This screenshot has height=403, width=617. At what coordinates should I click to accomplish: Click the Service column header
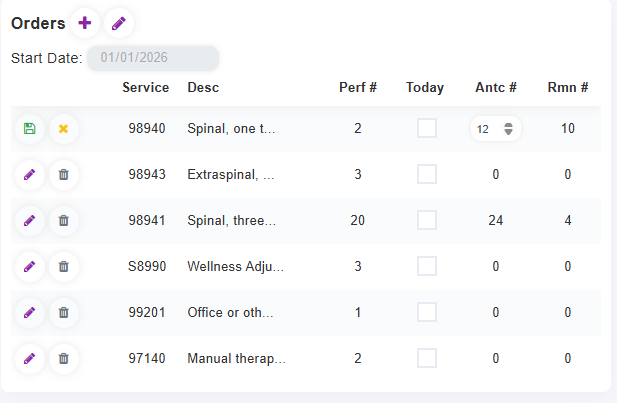[146, 88]
